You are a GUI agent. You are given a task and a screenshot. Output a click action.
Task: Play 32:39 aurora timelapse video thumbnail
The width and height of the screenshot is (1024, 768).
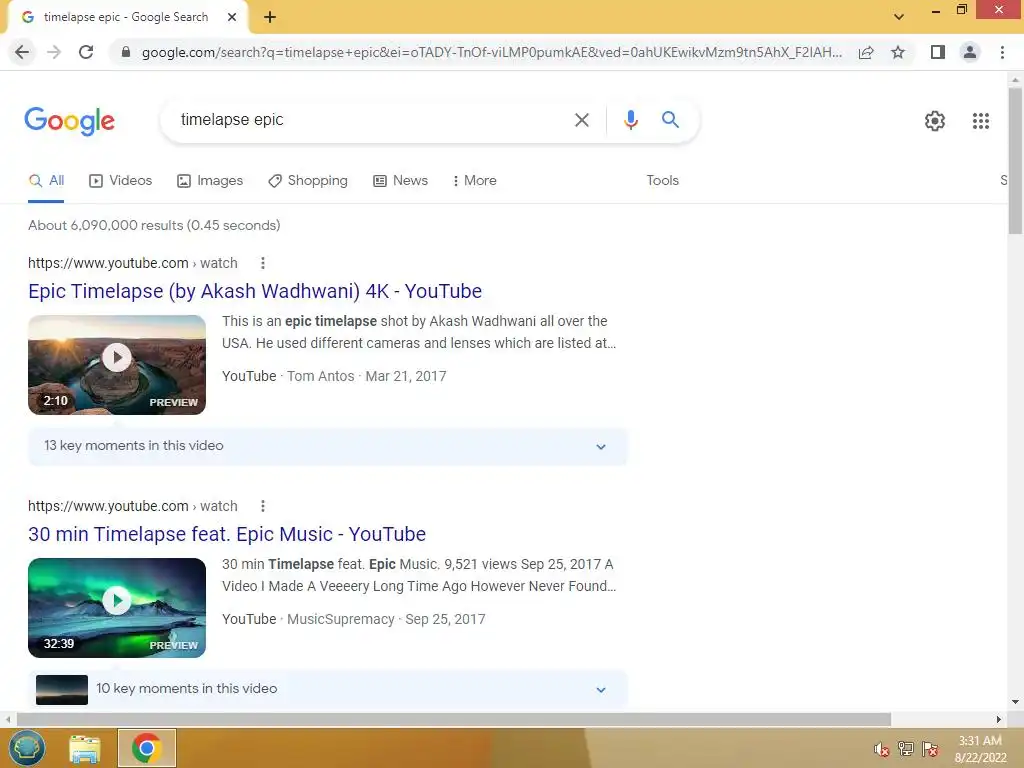tap(117, 607)
